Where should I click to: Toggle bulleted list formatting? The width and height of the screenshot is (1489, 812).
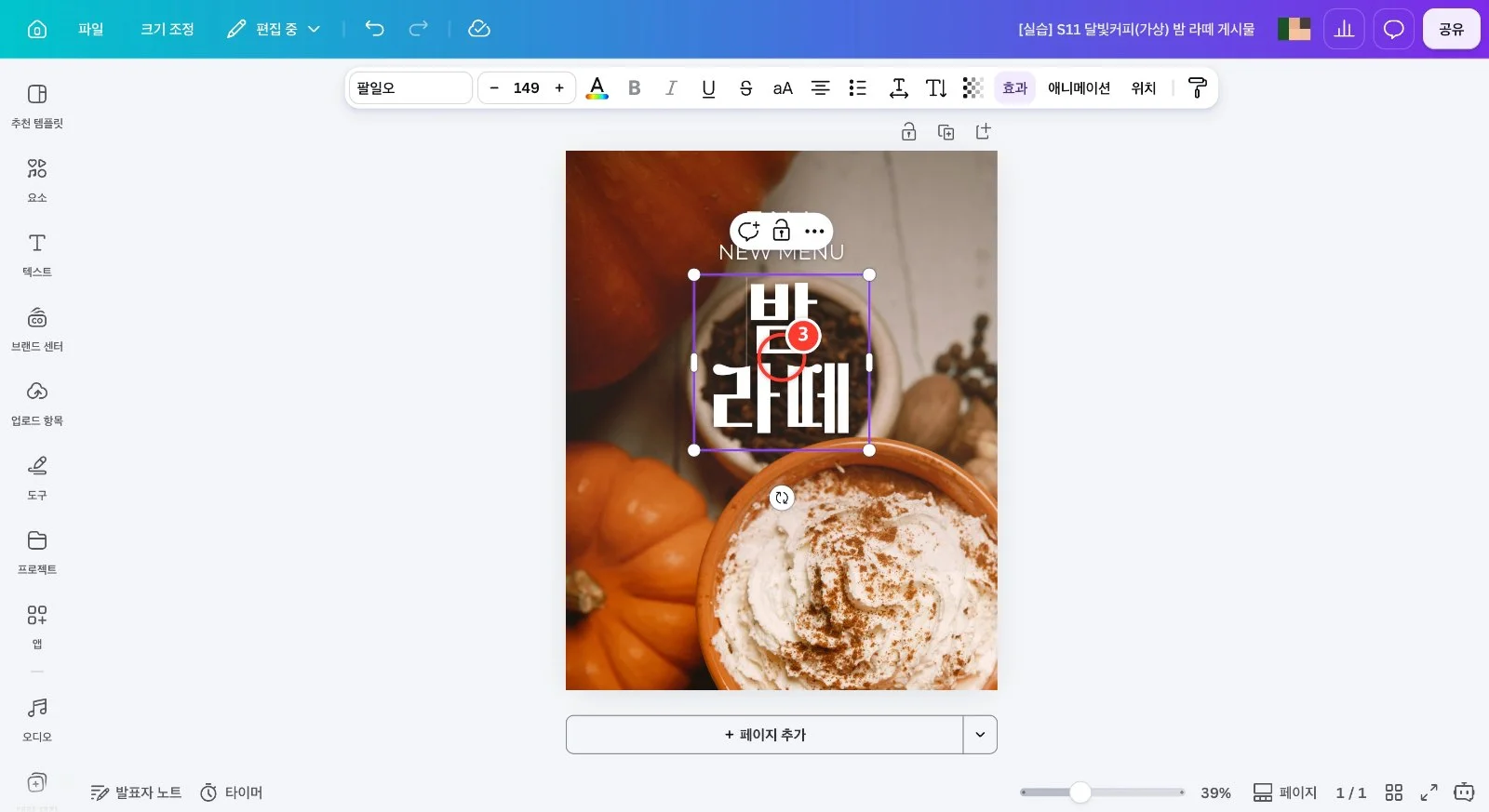click(x=857, y=87)
